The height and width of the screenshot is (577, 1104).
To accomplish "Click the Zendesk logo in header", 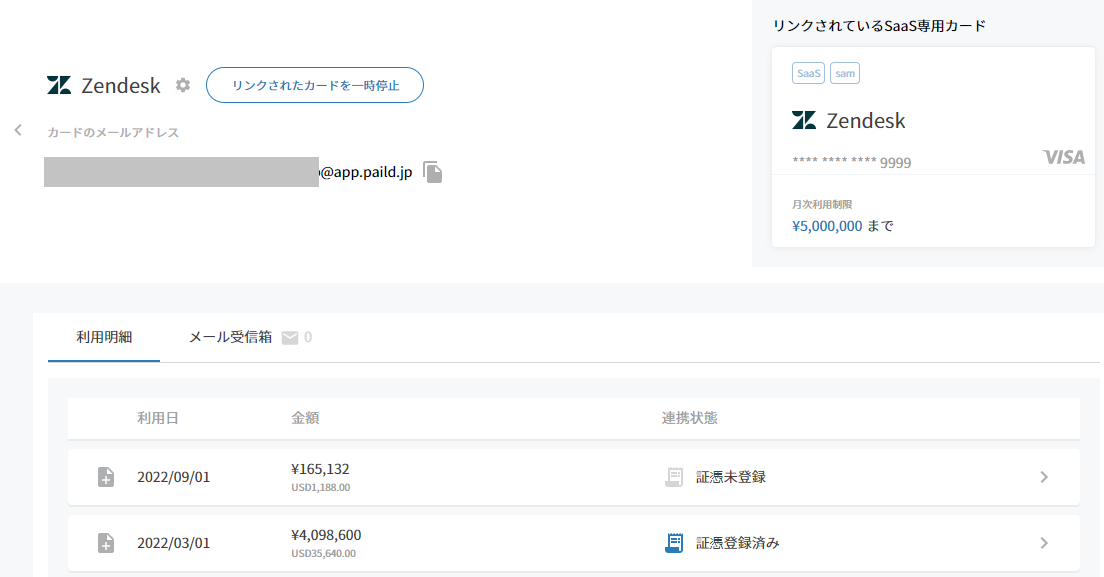I will [59, 85].
